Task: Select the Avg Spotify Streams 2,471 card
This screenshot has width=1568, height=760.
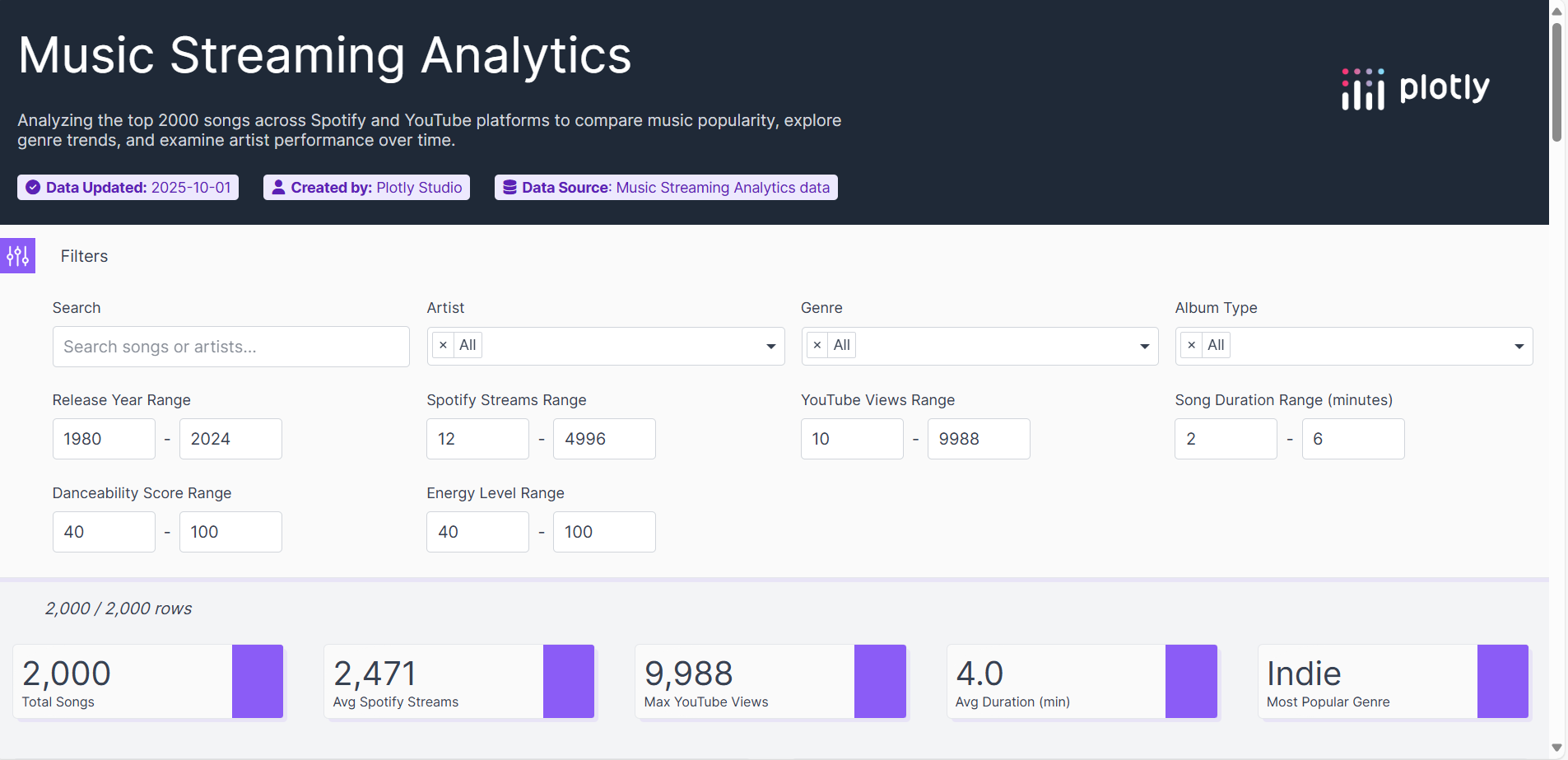Action: tap(459, 682)
